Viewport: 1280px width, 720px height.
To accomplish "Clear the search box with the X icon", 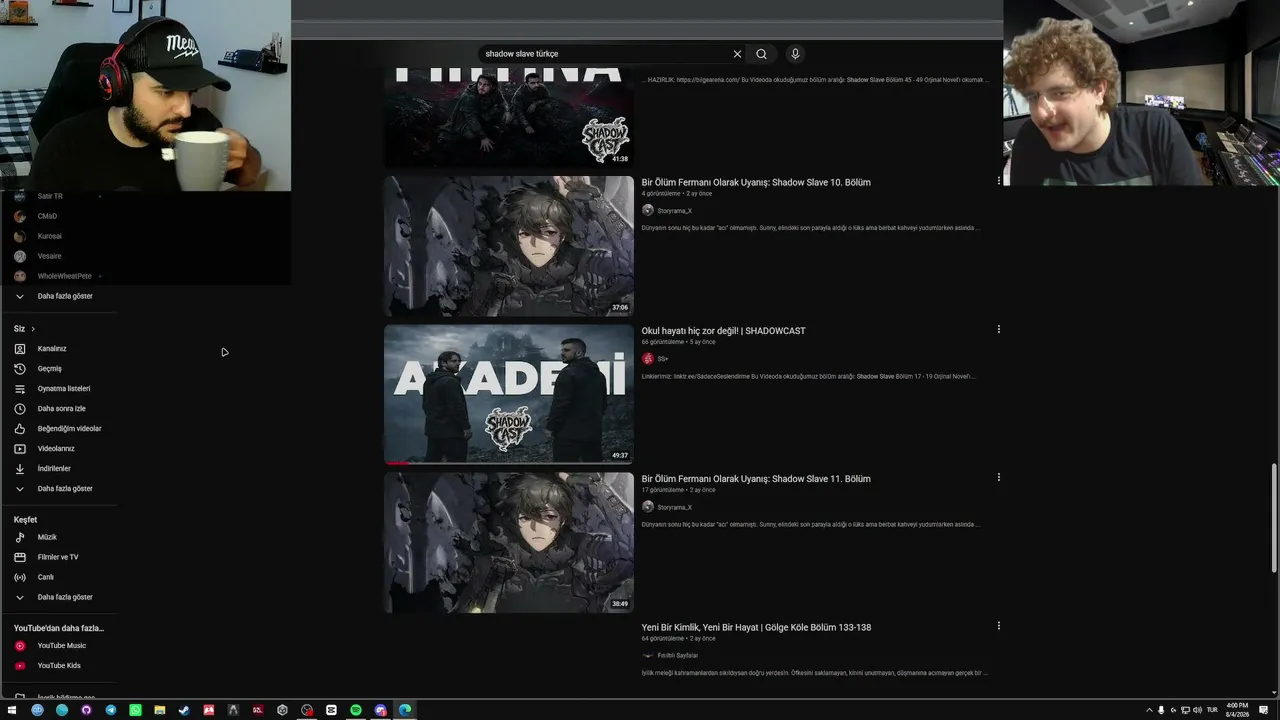I will pos(737,54).
